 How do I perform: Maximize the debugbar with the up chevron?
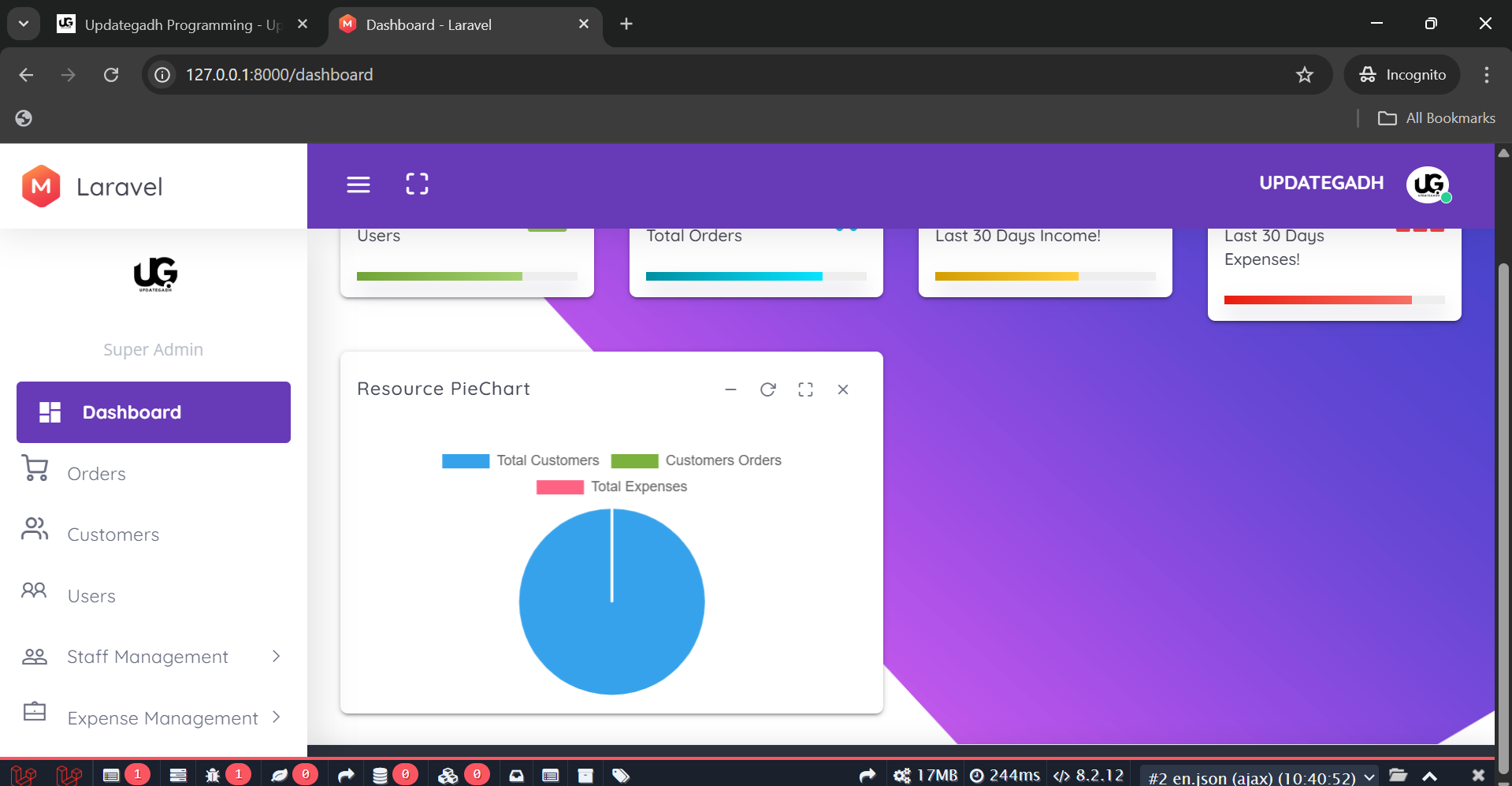pos(1429,776)
